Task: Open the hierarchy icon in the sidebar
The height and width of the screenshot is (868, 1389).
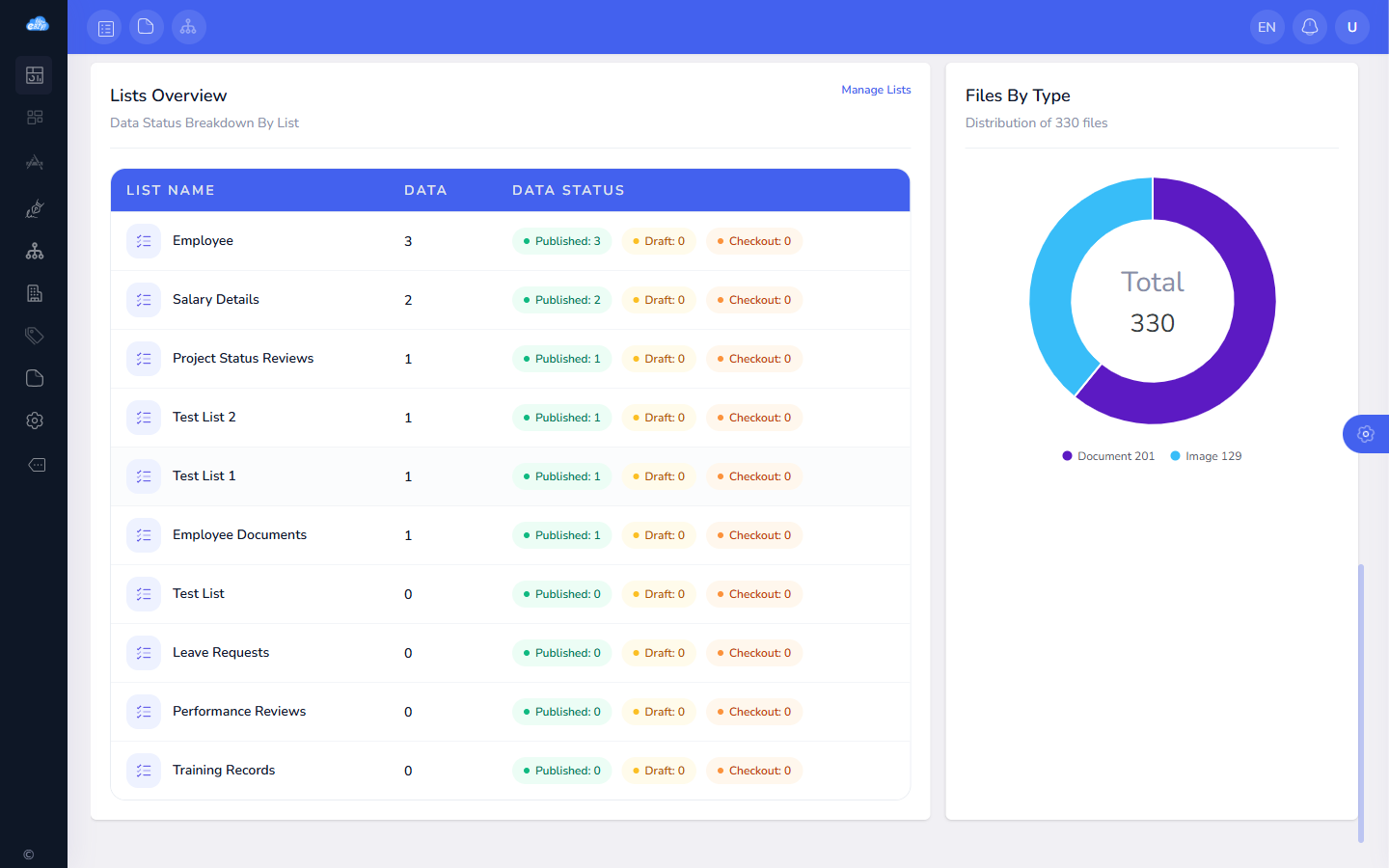Action: click(x=35, y=251)
